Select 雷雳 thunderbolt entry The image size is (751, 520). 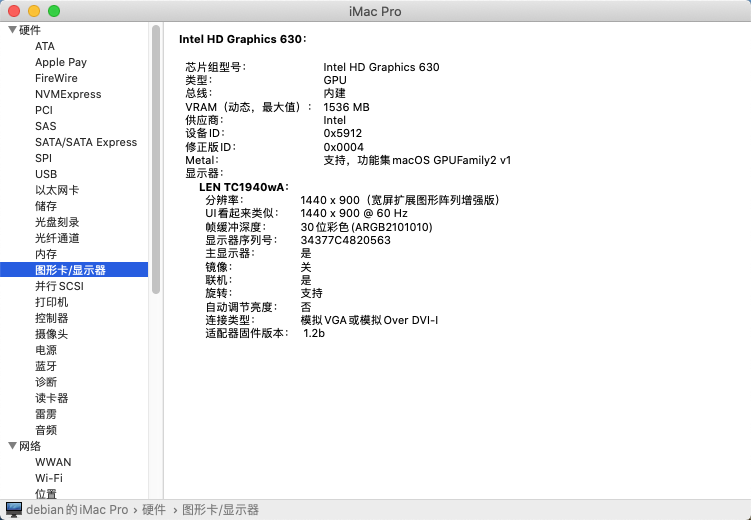coord(46,414)
